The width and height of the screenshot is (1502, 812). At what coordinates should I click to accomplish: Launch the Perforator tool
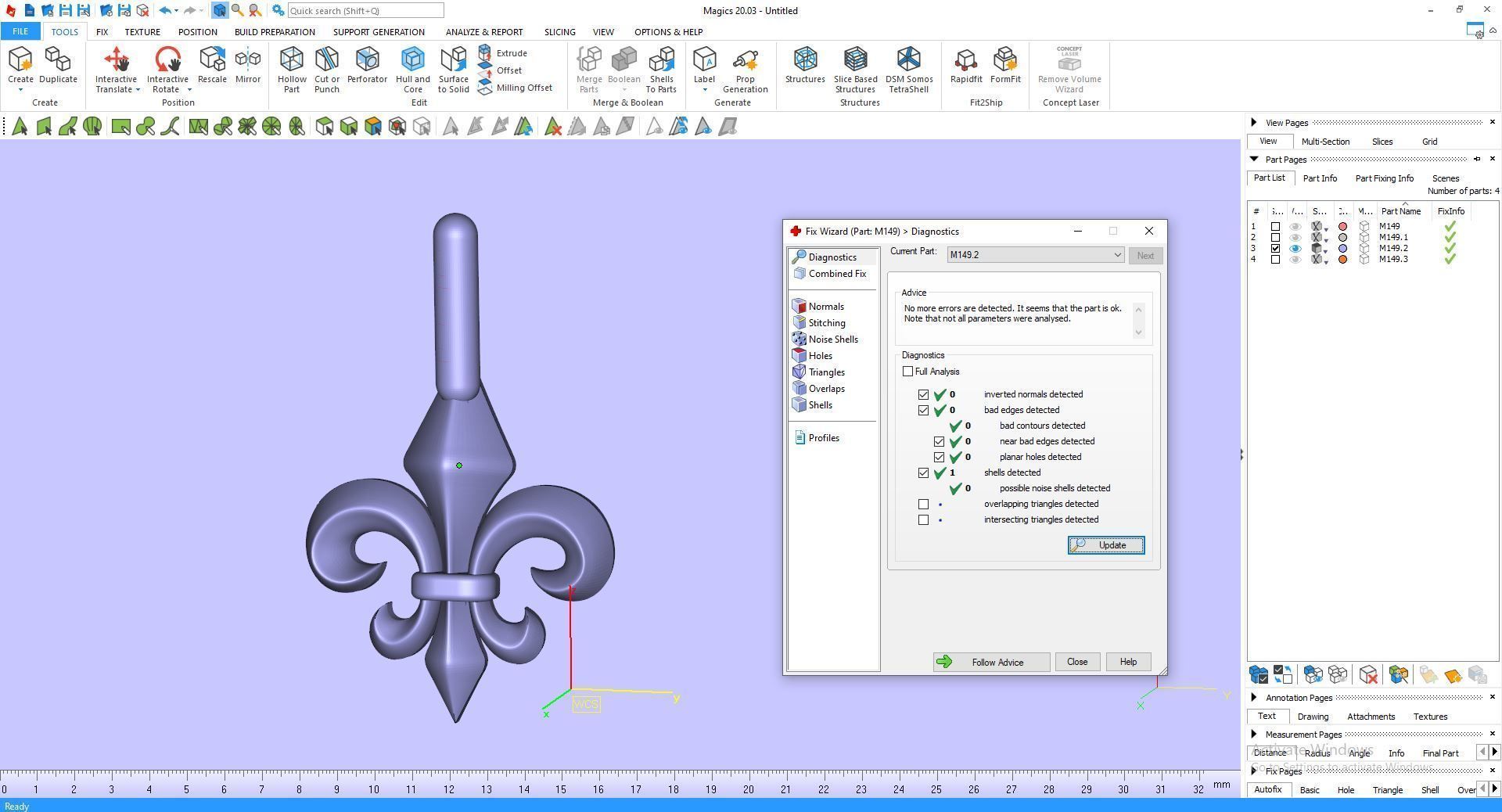[x=367, y=65]
